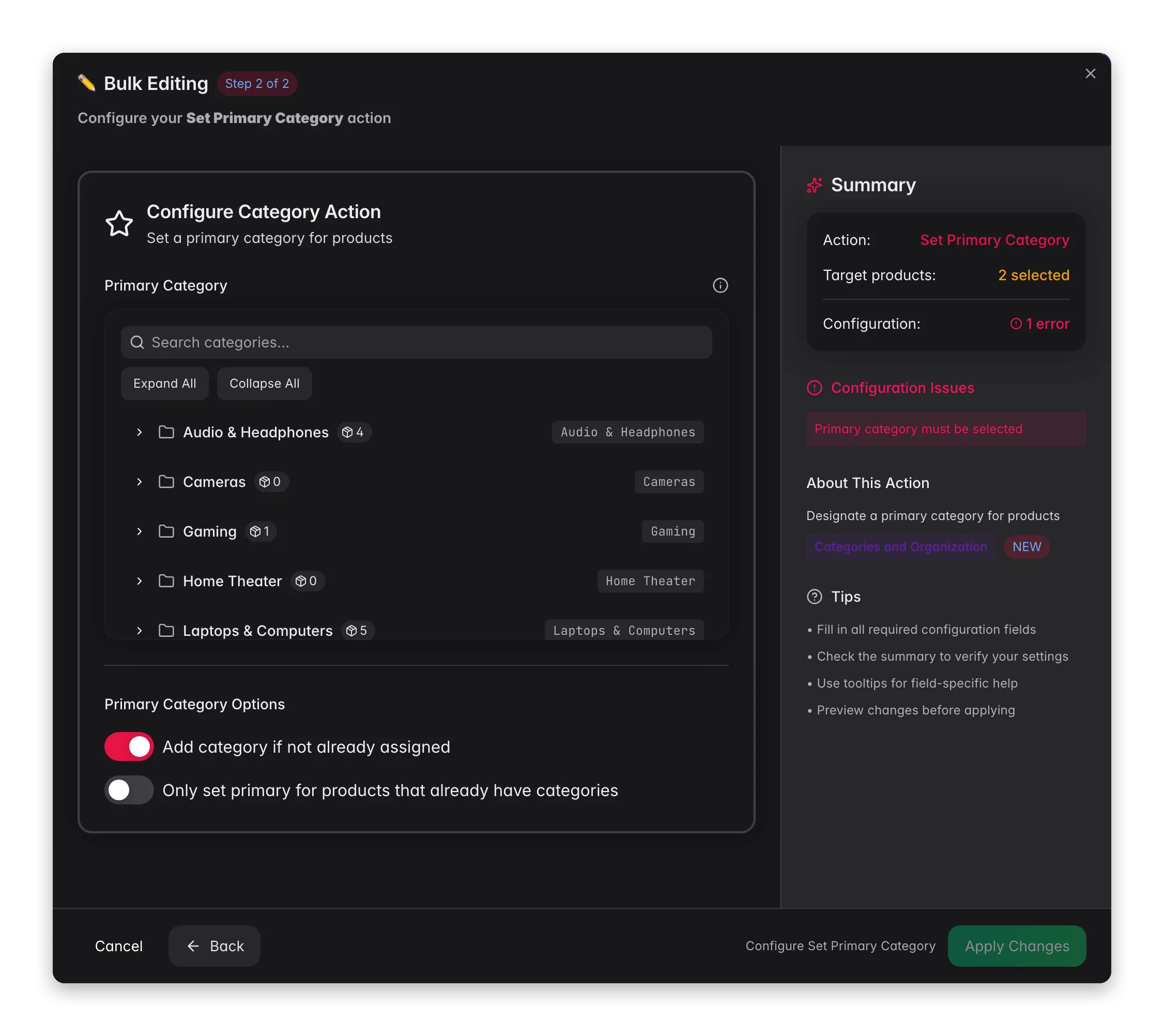Viewport: 1164px width, 1036px height.
Task: Click the Step 2 of 2 badge
Action: [257, 84]
